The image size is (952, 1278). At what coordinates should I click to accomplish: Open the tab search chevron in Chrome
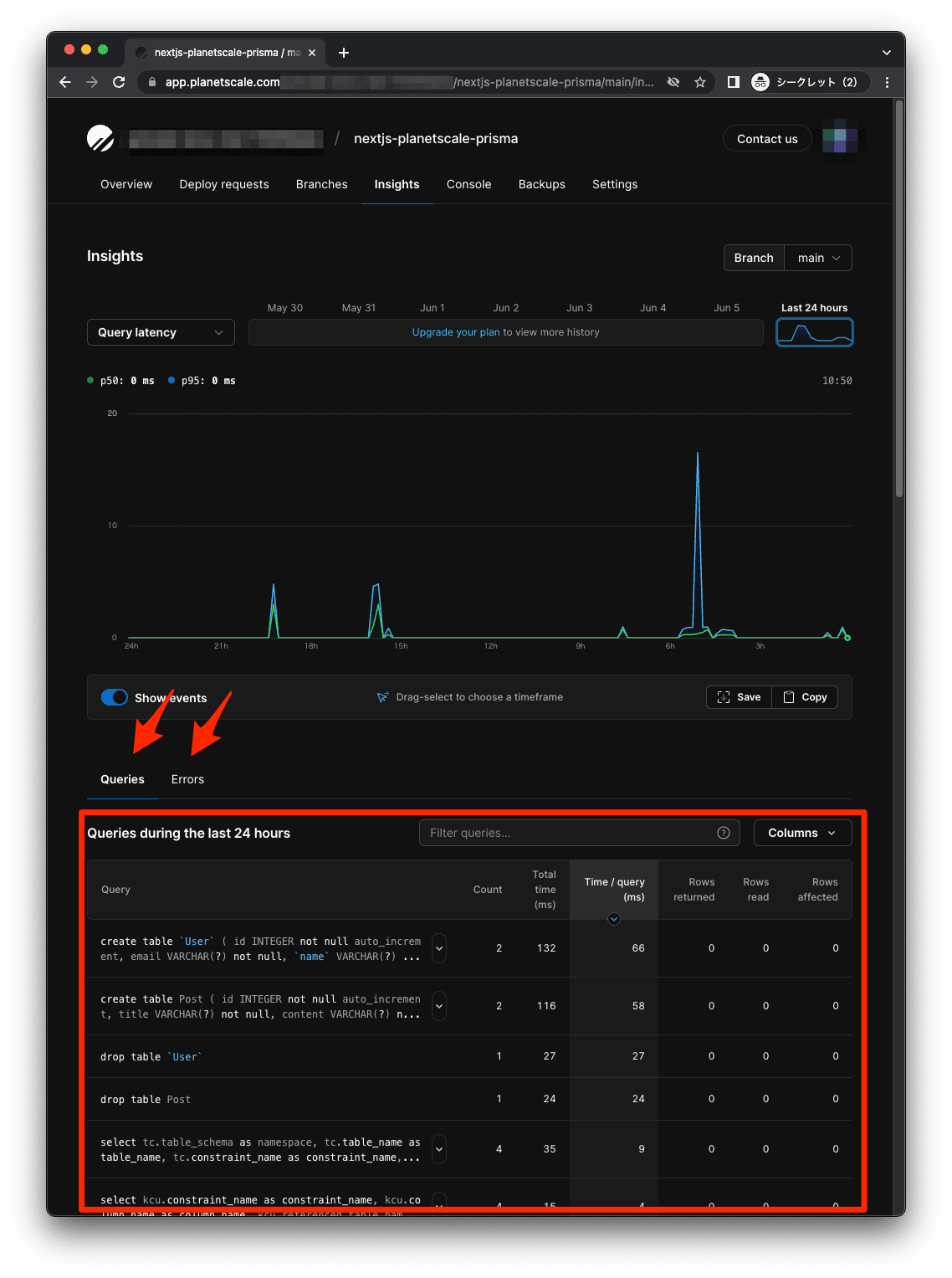click(887, 53)
